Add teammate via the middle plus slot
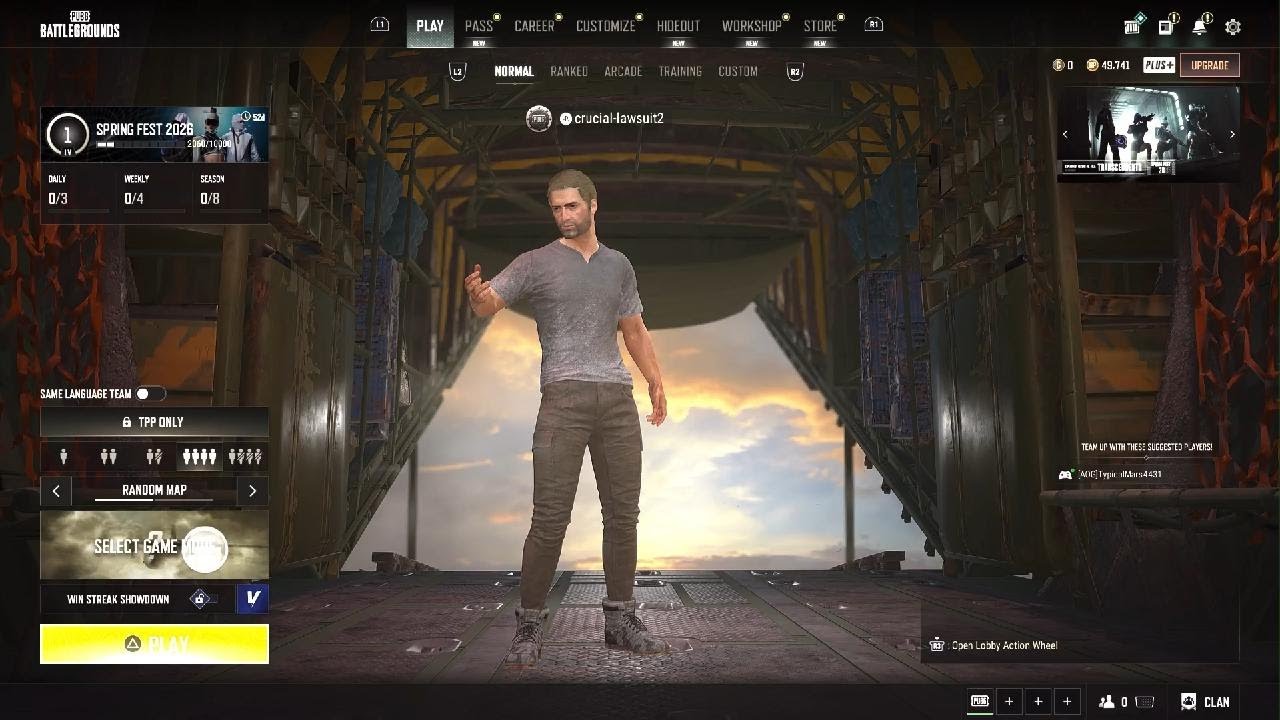This screenshot has width=1280, height=720. [1038, 702]
